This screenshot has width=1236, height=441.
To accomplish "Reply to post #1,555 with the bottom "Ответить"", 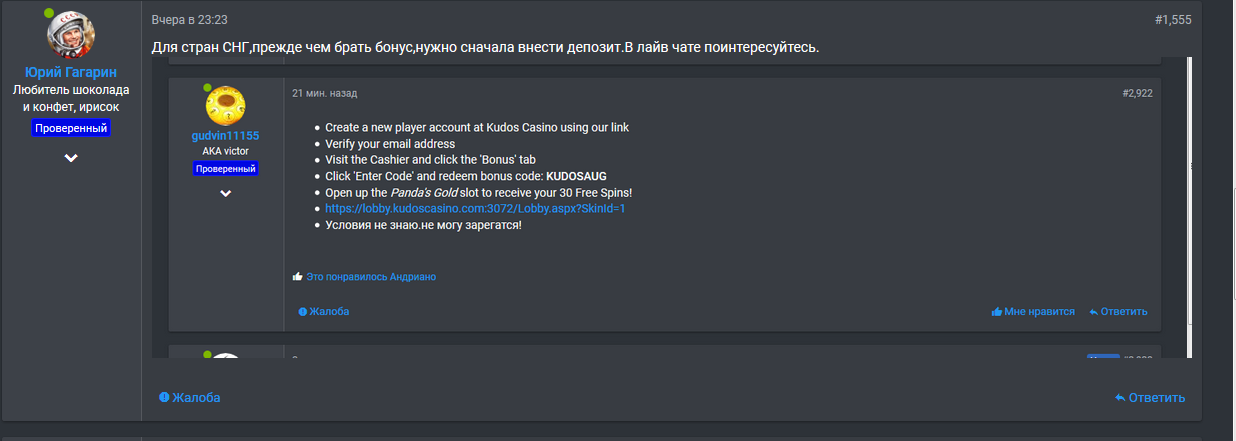I will [x=1150, y=398].
